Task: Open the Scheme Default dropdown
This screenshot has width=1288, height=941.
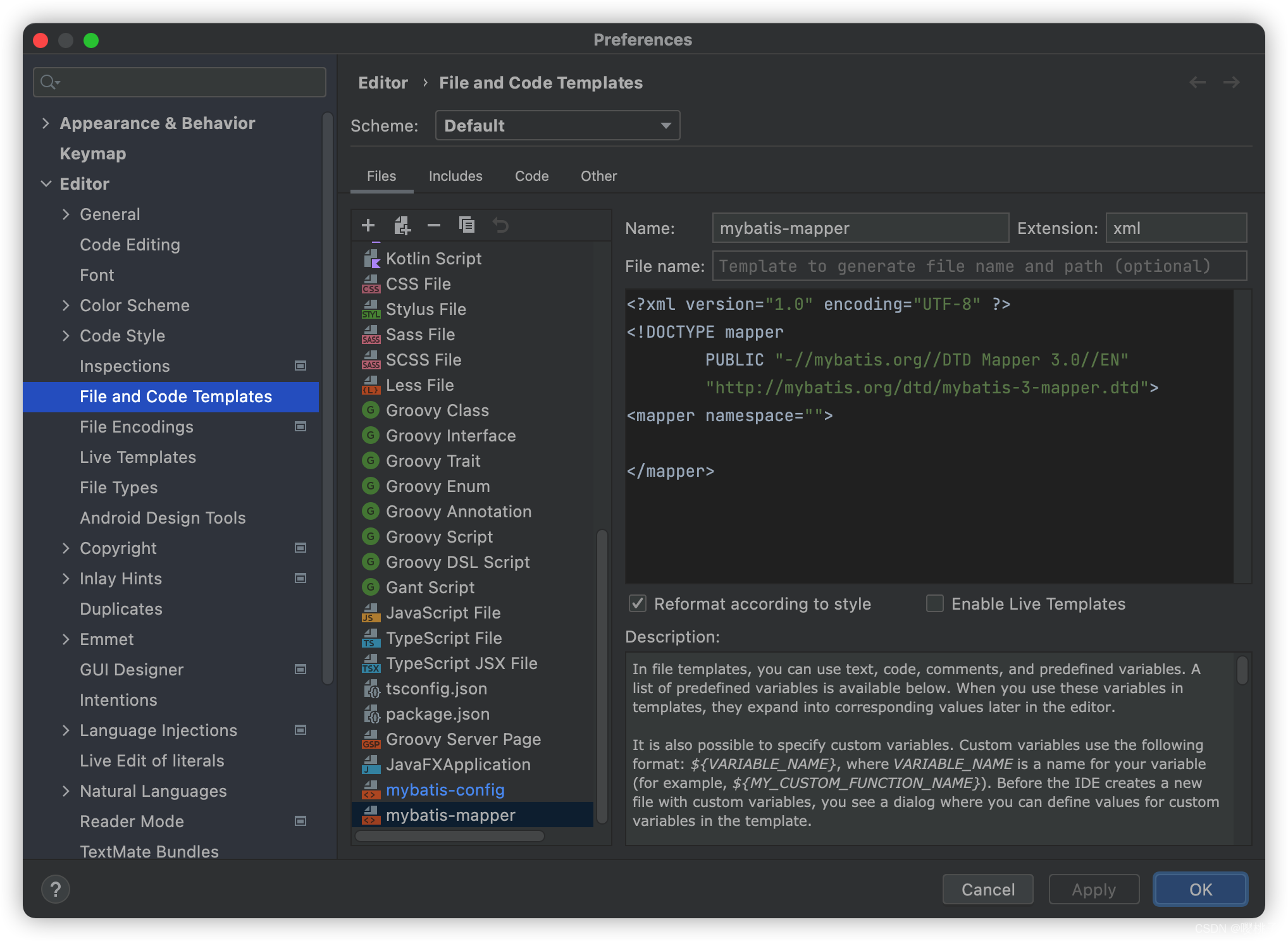Action: 556,126
